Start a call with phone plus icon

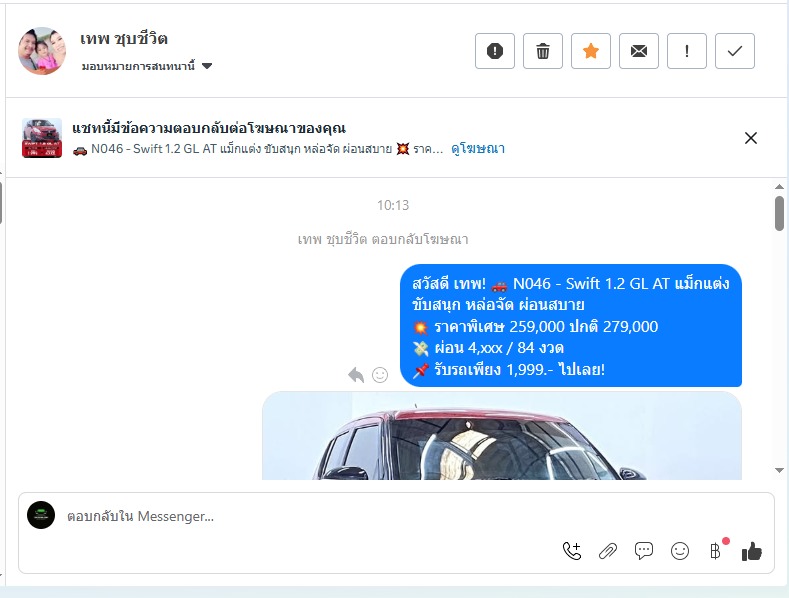572,551
